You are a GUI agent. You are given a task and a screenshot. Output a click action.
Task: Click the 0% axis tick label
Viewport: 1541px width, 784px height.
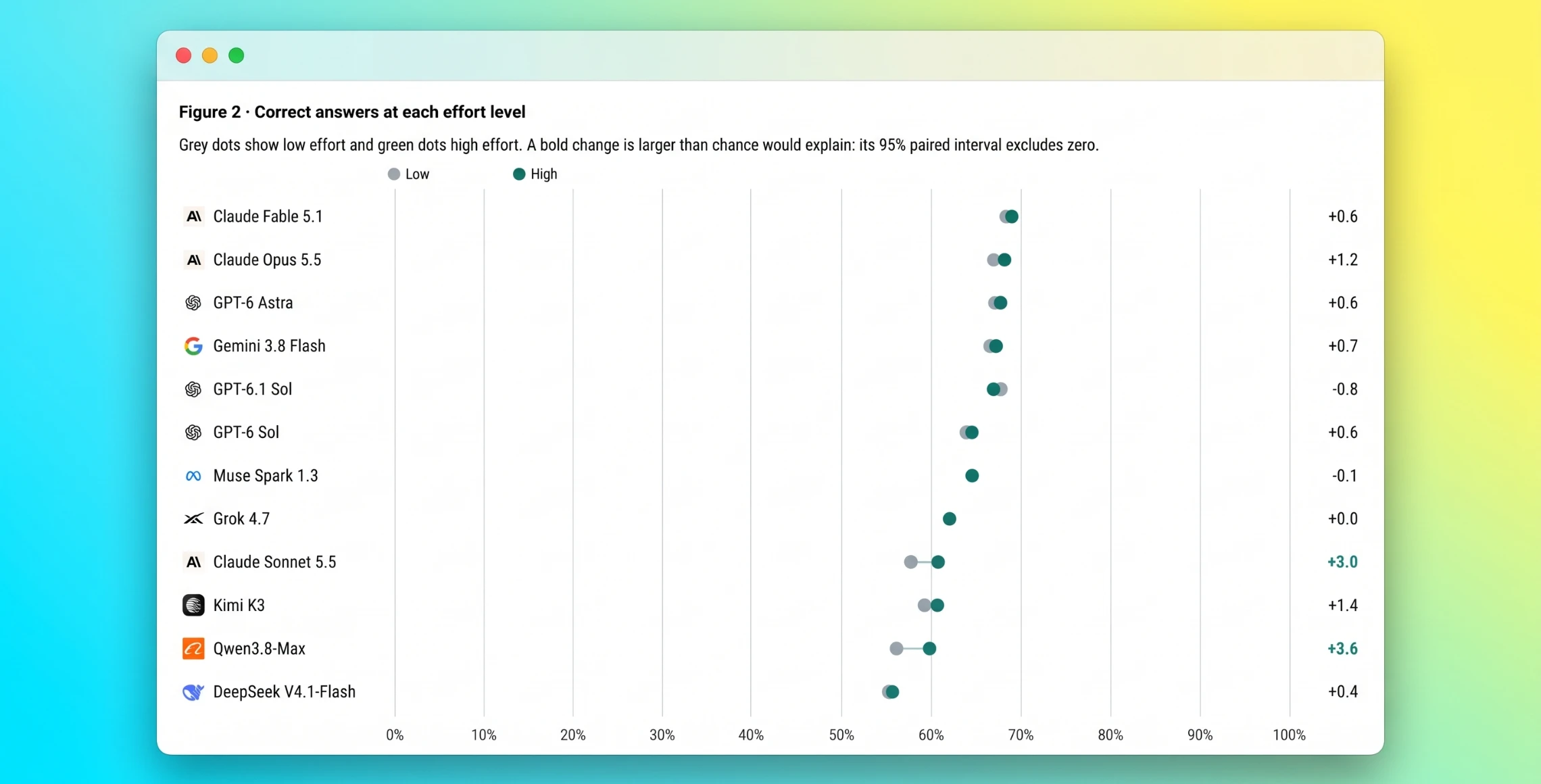point(395,735)
